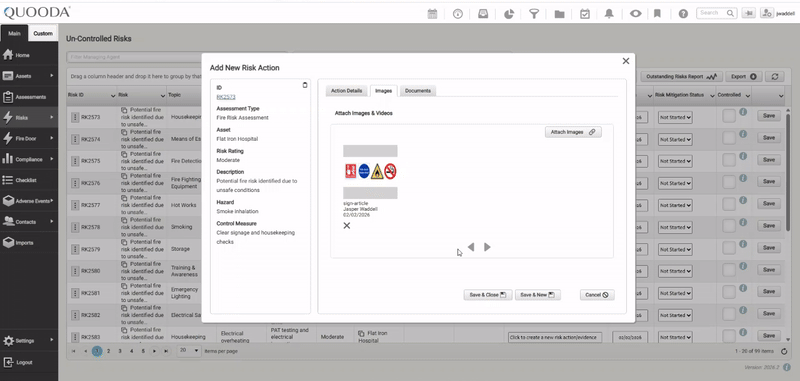
Task: Click the eye watch icon in toolbar
Action: (635, 14)
